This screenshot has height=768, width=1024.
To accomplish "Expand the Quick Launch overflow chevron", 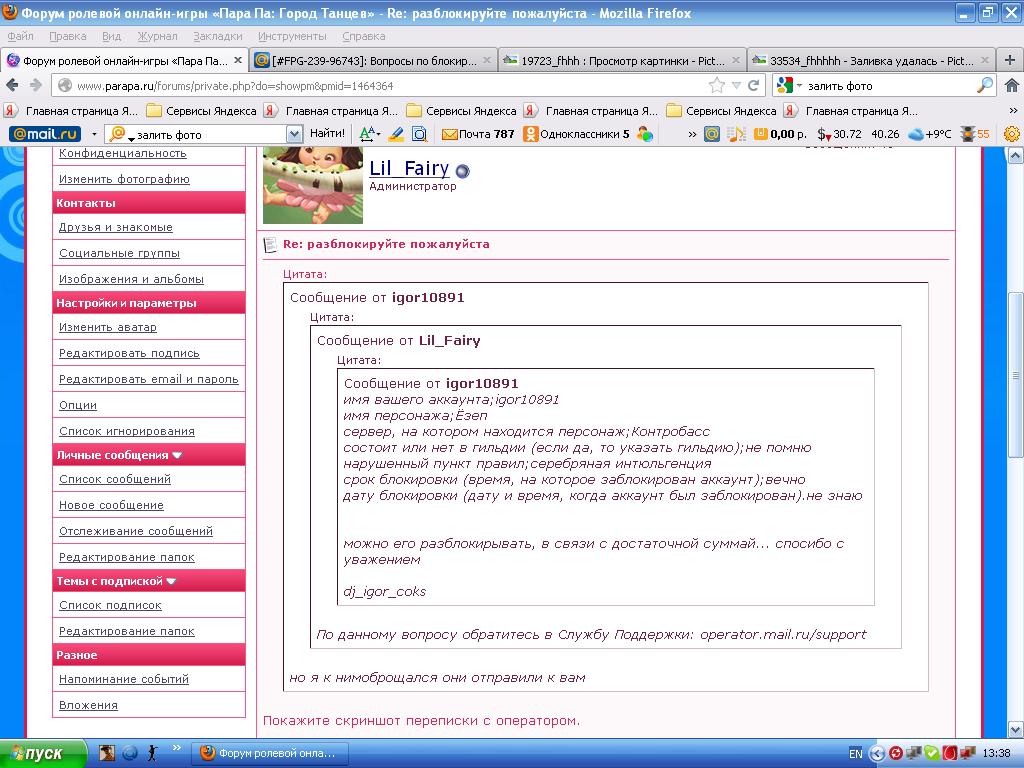I will 176,747.
